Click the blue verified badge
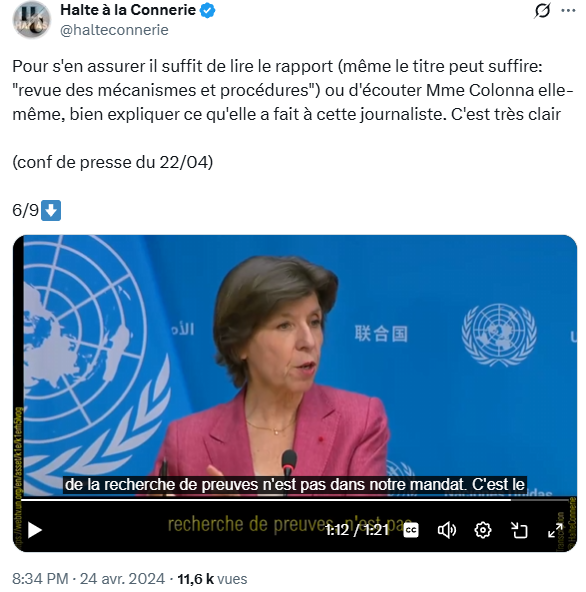This screenshot has height=592, width=586. [x=207, y=11]
